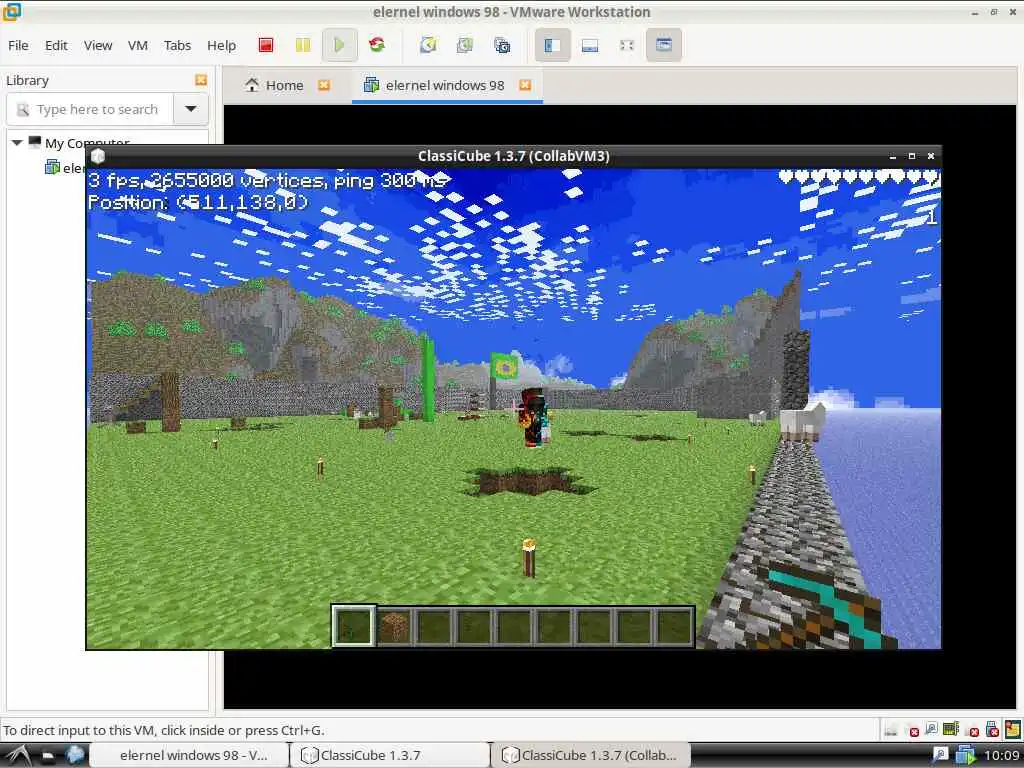Click the CD/DVD drive status icon
This screenshot has width=1024, height=768.
point(912,729)
